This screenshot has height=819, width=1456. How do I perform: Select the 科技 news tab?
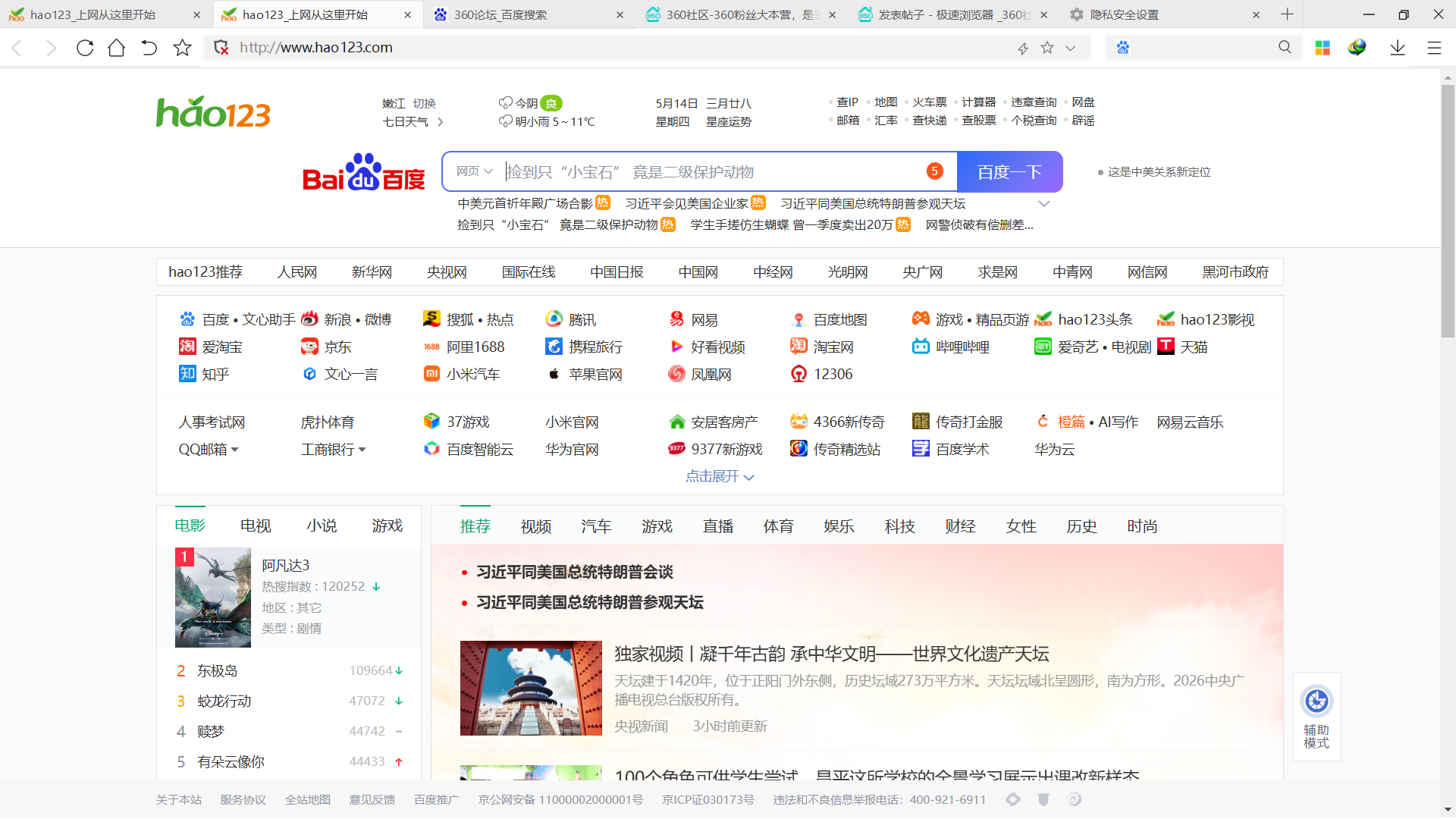tap(900, 526)
